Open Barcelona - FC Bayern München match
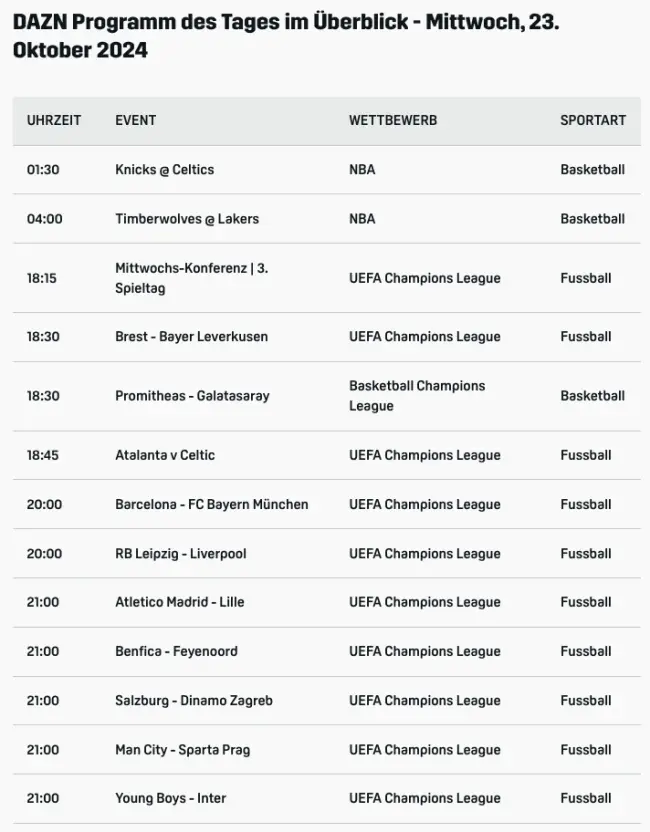Viewport: 650px width, 832px height. 211,505
